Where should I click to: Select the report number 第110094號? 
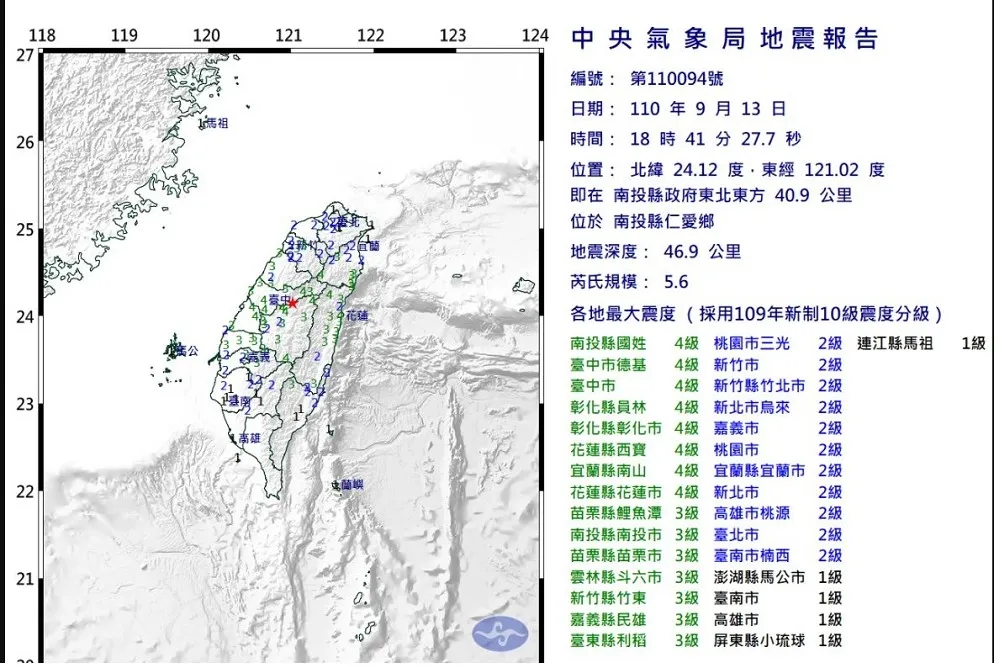tap(677, 79)
